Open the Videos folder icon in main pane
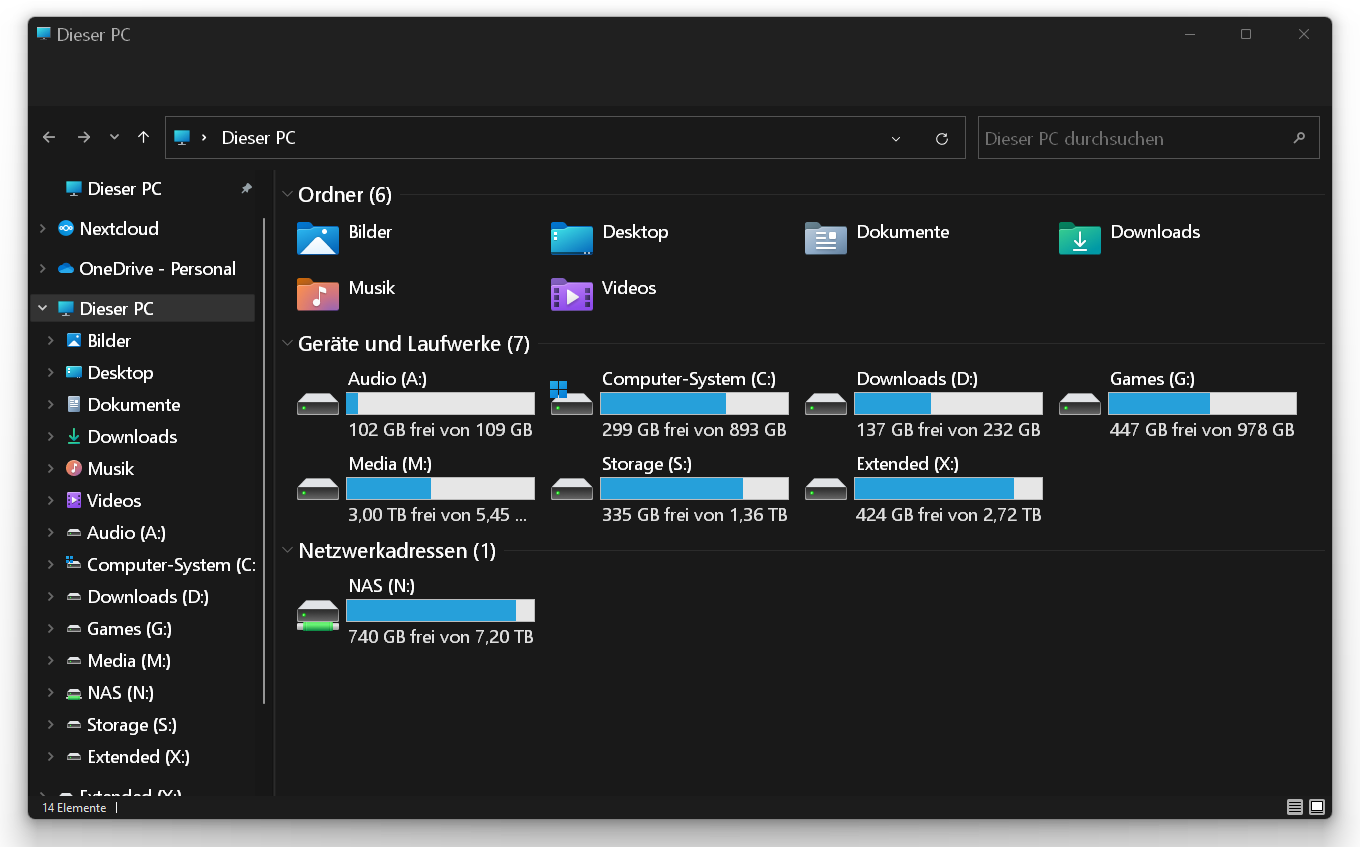Viewport: 1360px width, 847px height. pyautogui.click(x=572, y=295)
